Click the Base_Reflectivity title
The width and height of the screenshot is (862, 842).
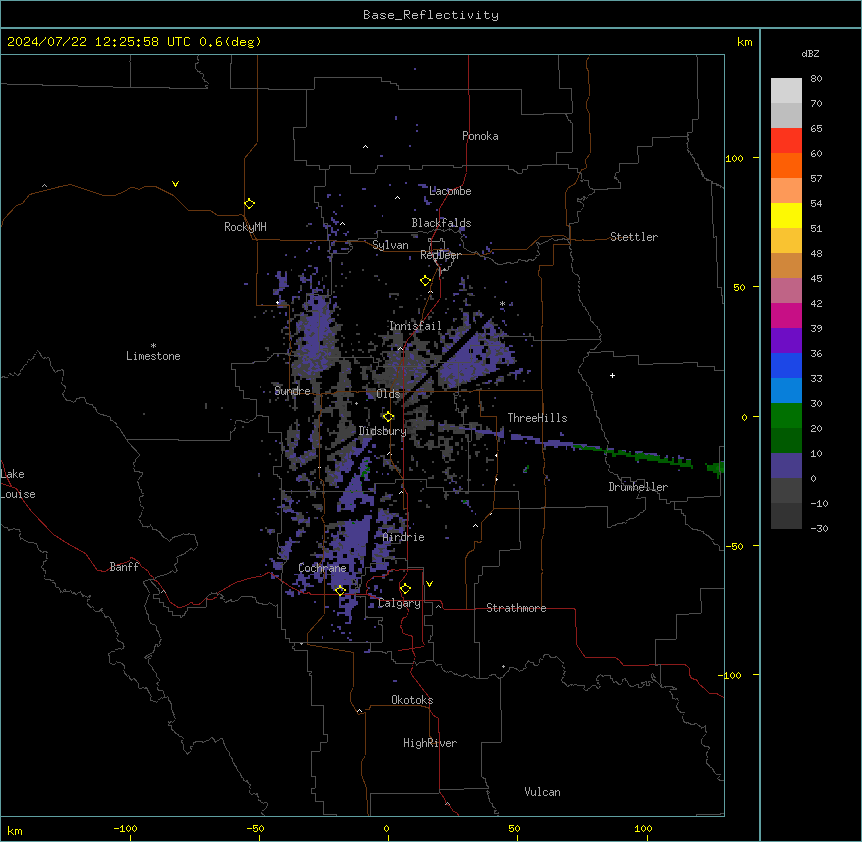[x=431, y=15]
